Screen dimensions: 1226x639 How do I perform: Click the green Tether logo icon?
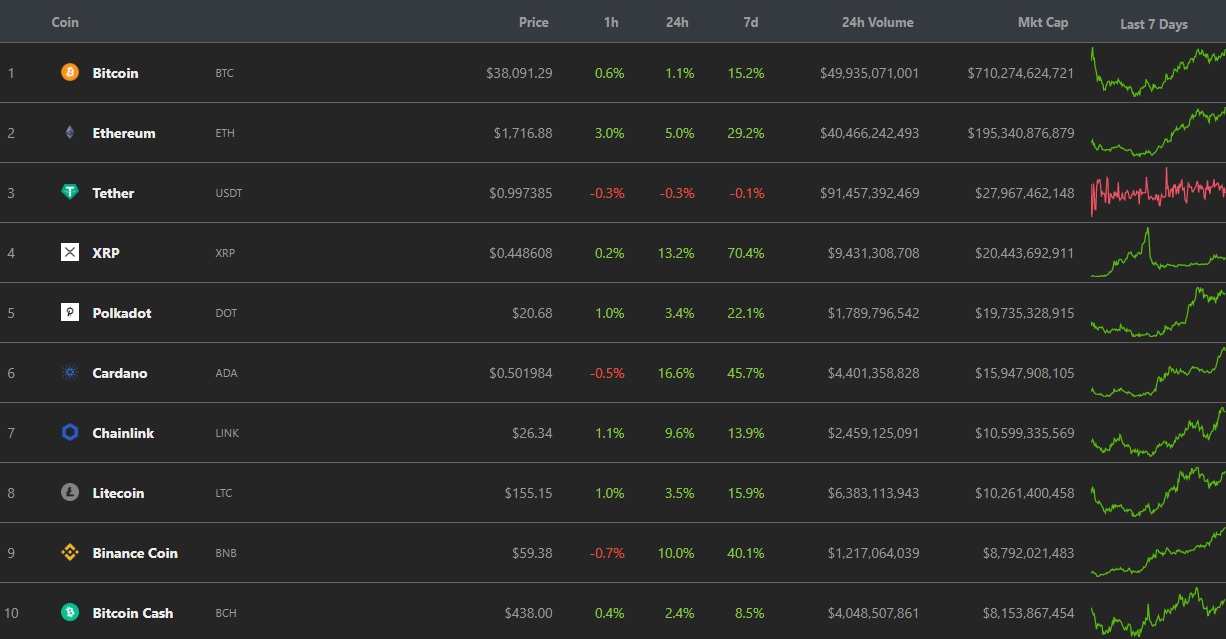[x=70, y=193]
